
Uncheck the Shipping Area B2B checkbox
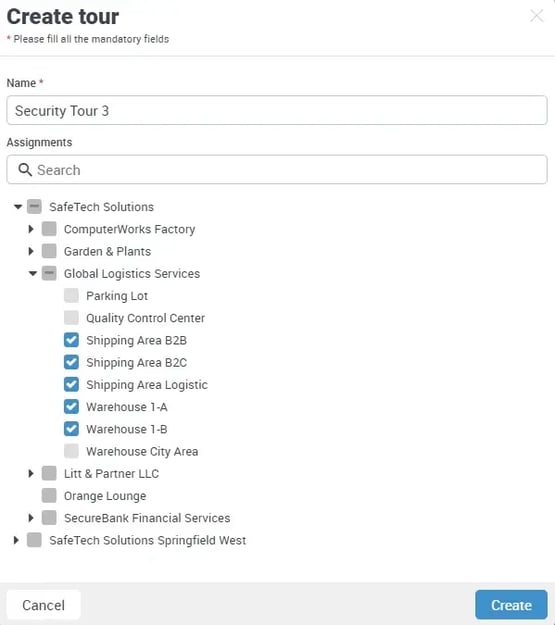point(71,340)
